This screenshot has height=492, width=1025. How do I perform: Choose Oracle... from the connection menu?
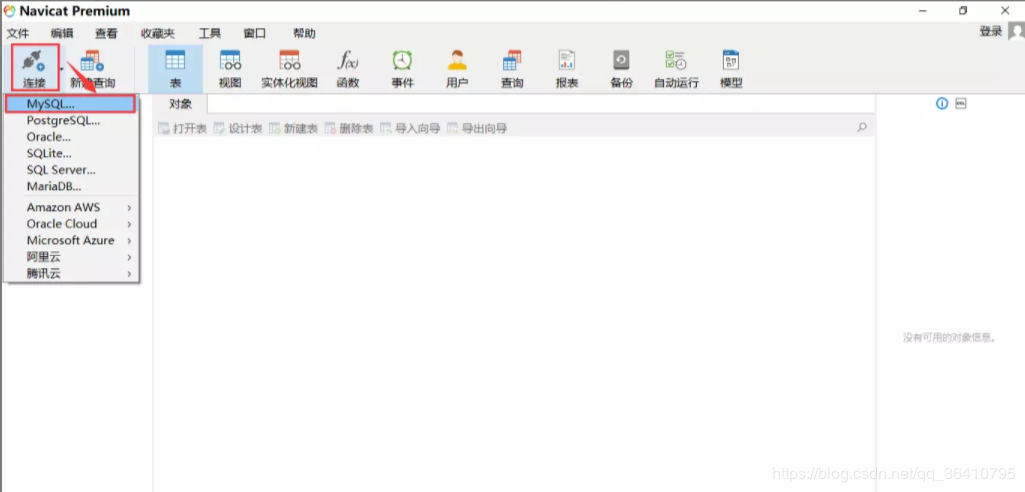(x=71, y=137)
